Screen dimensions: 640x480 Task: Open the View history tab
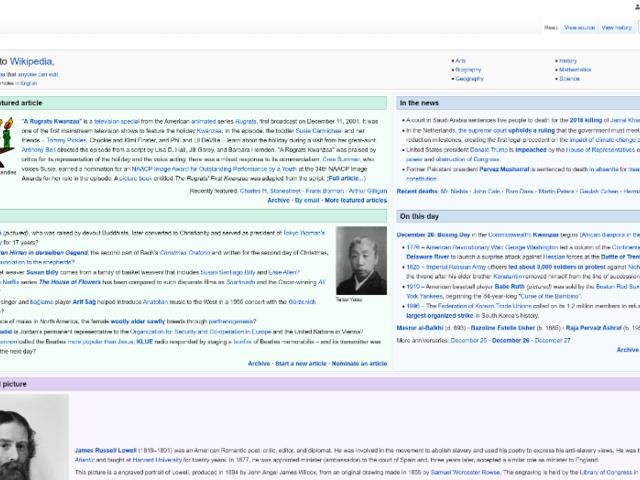[x=616, y=28]
